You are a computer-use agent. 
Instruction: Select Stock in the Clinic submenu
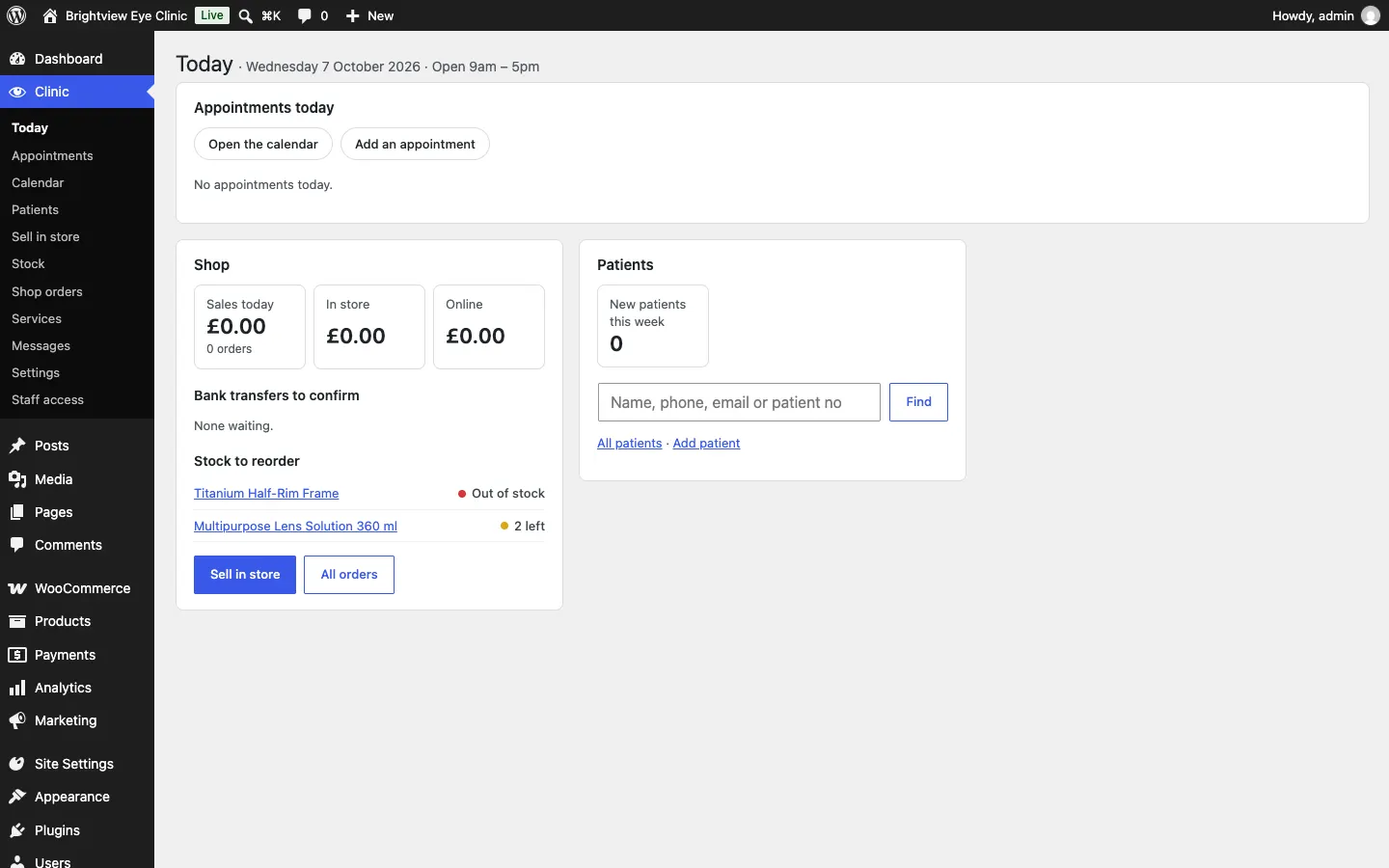(28, 263)
